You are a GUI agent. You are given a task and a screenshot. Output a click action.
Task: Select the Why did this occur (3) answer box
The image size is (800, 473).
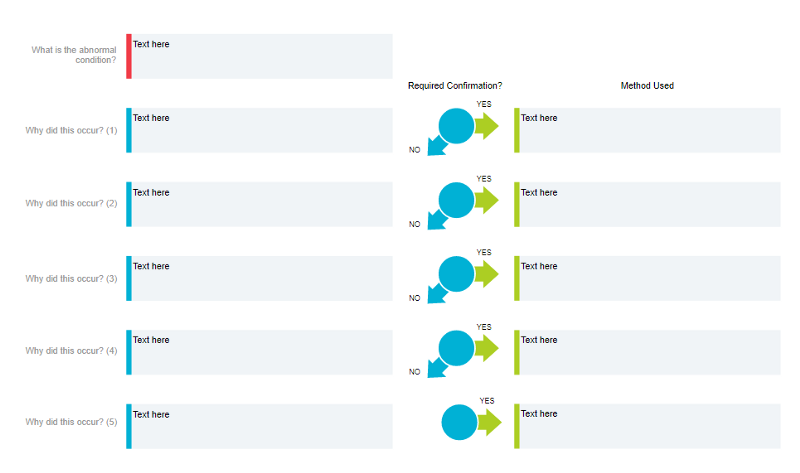pos(262,278)
